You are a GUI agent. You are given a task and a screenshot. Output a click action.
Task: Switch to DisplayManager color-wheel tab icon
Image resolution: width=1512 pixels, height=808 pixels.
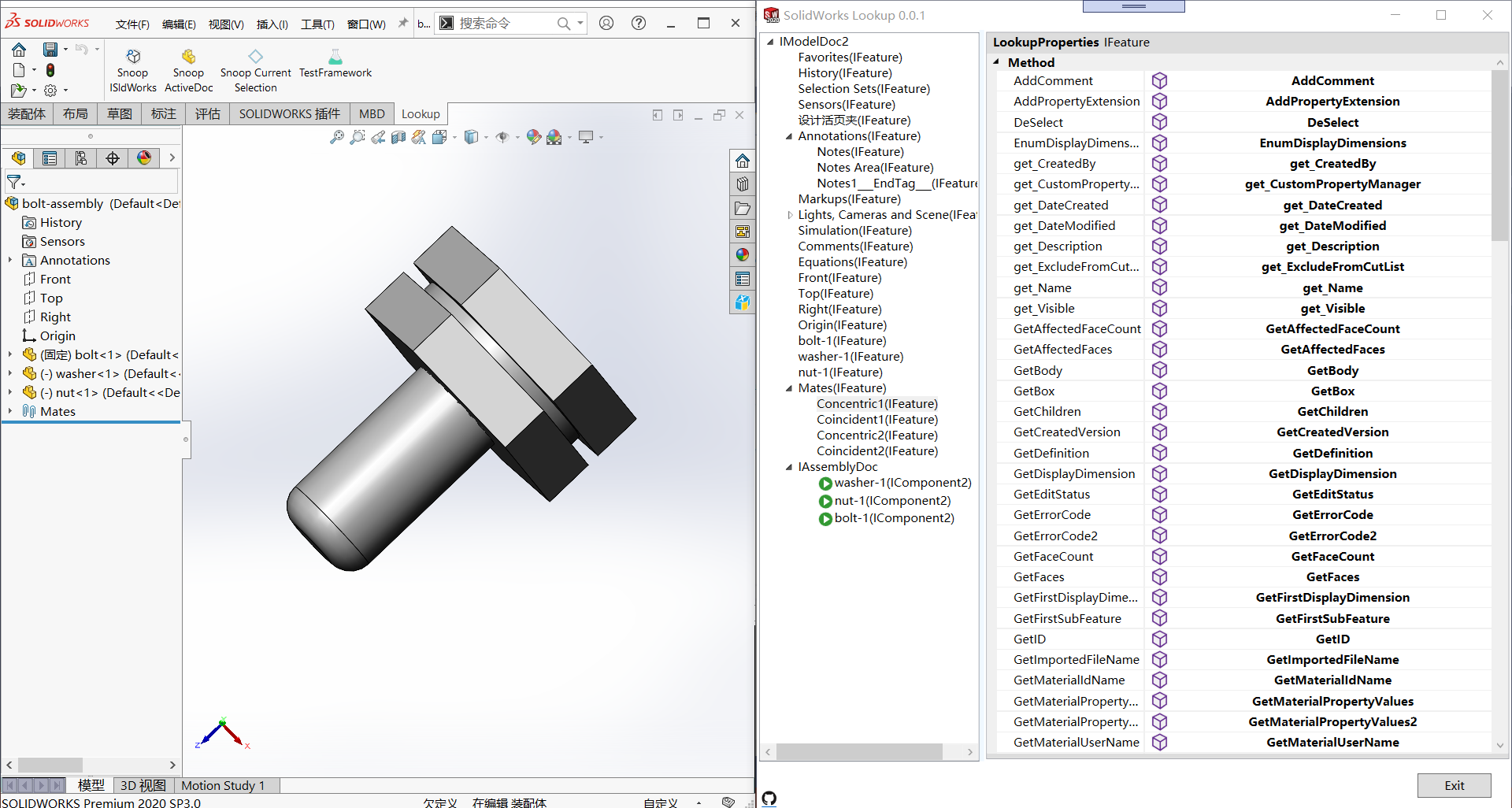[144, 158]
